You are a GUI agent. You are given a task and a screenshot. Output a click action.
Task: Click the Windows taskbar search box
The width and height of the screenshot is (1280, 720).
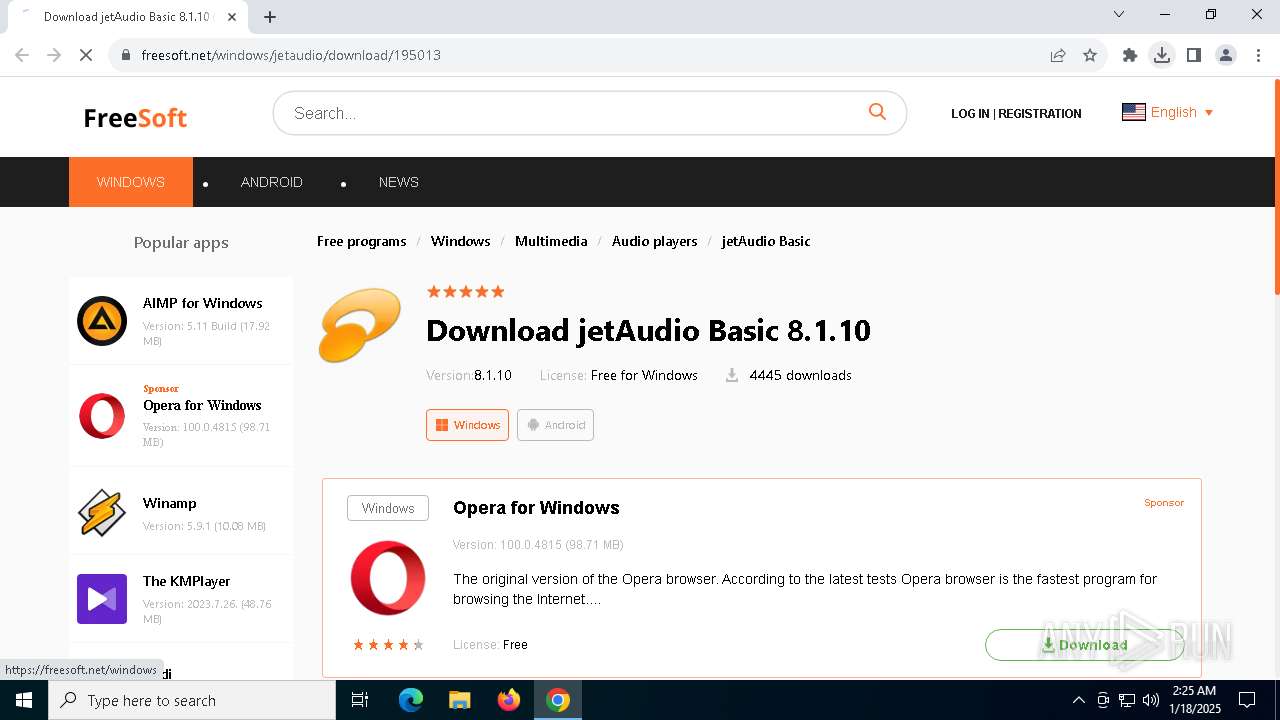coord(192,700)
